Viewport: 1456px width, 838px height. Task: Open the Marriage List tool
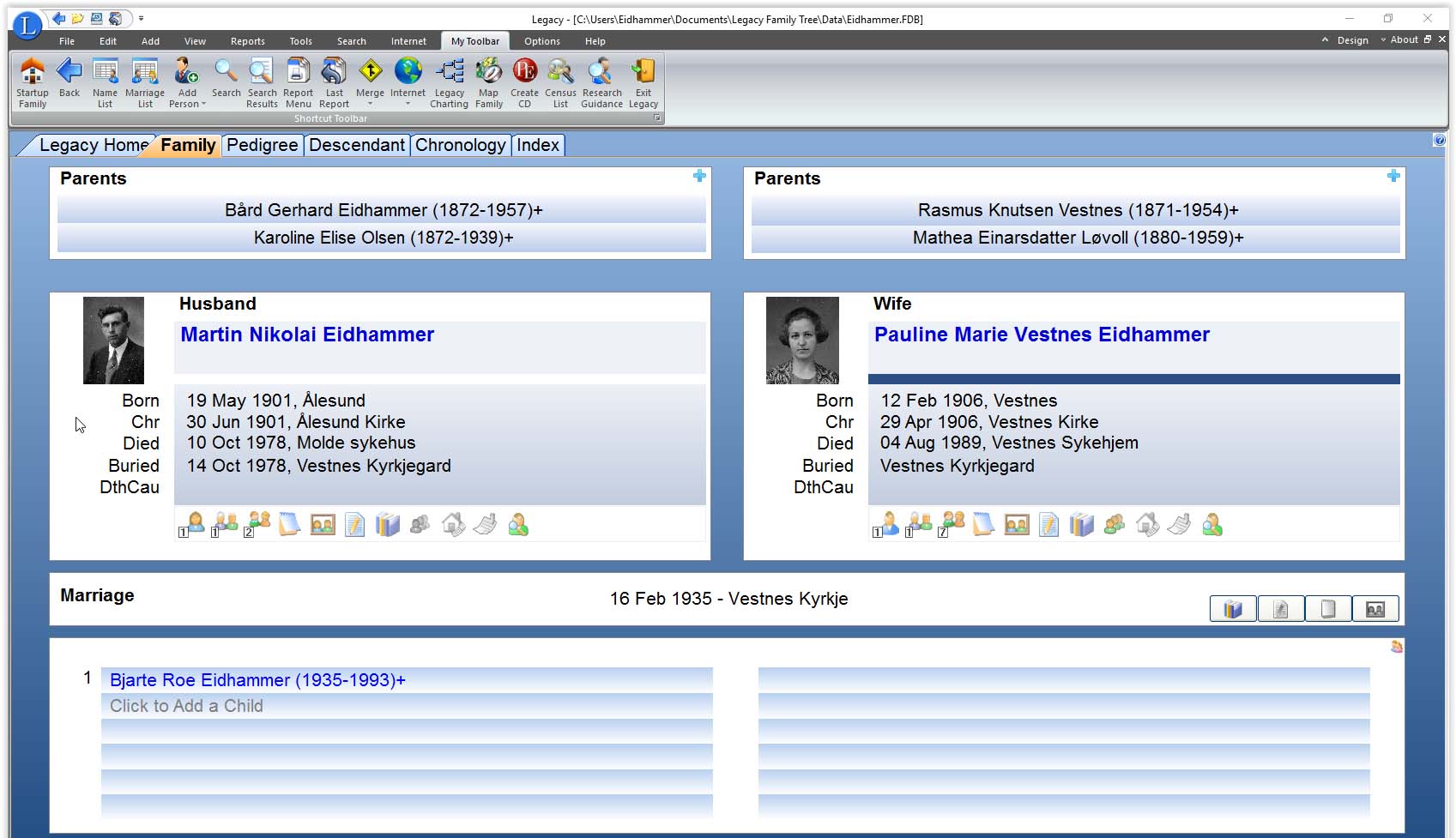pyautogui.click(x=144, y=82)
